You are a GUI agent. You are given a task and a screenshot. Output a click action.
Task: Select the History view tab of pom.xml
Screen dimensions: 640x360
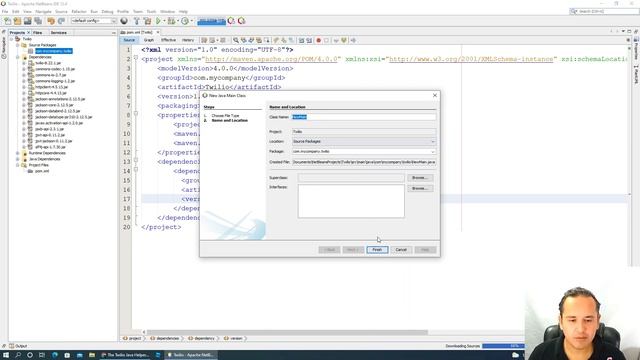click(188, 40)
